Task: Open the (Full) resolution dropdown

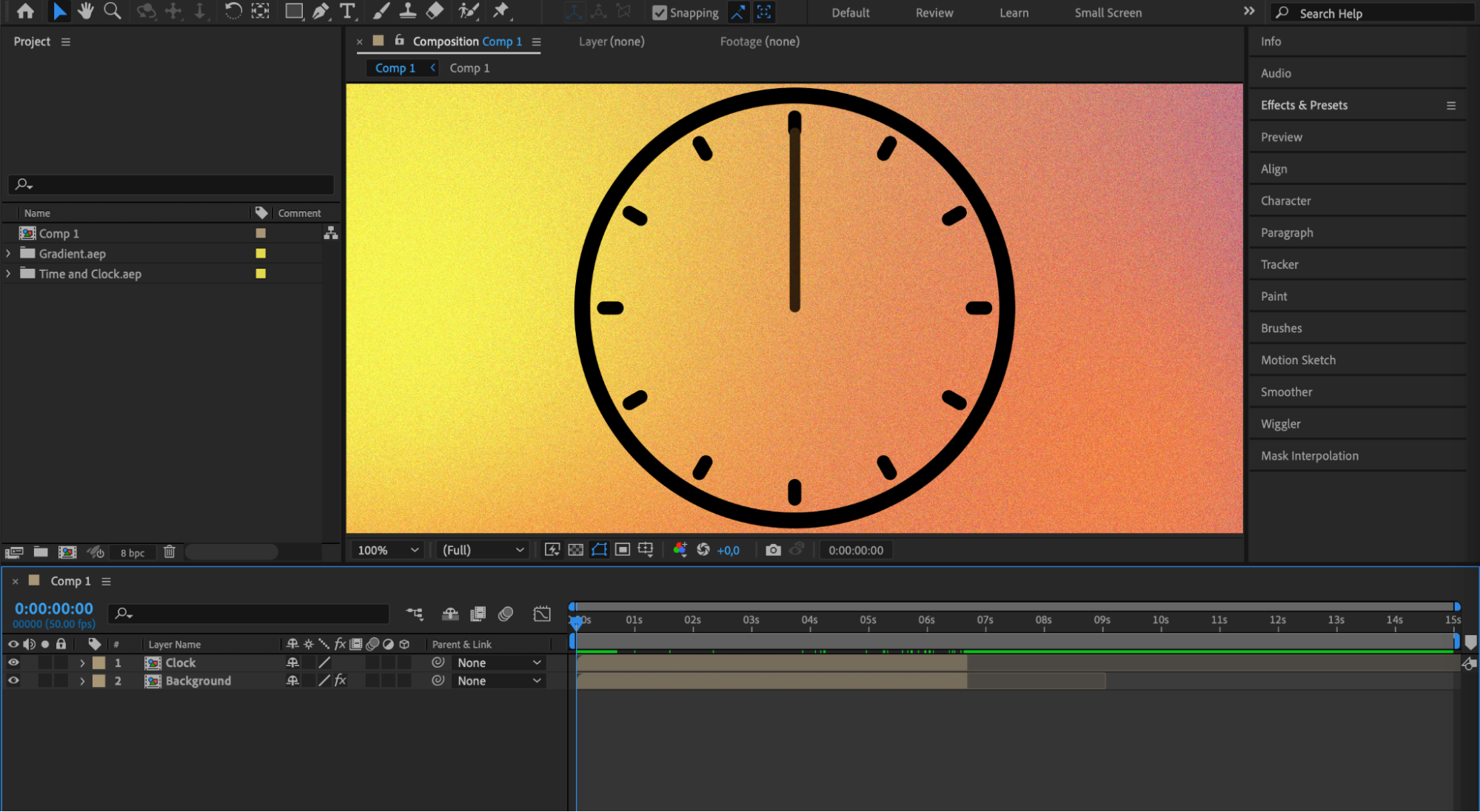Action: pyautogui.click(x=483, y=550)
